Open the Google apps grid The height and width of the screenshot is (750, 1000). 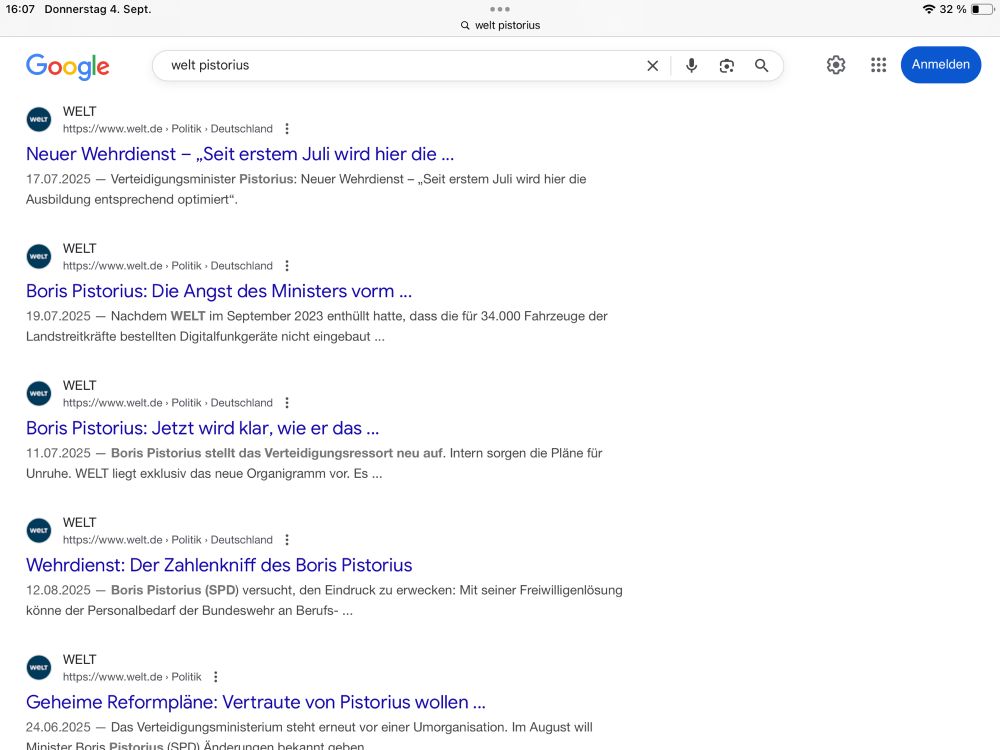(x=879, y=64)
